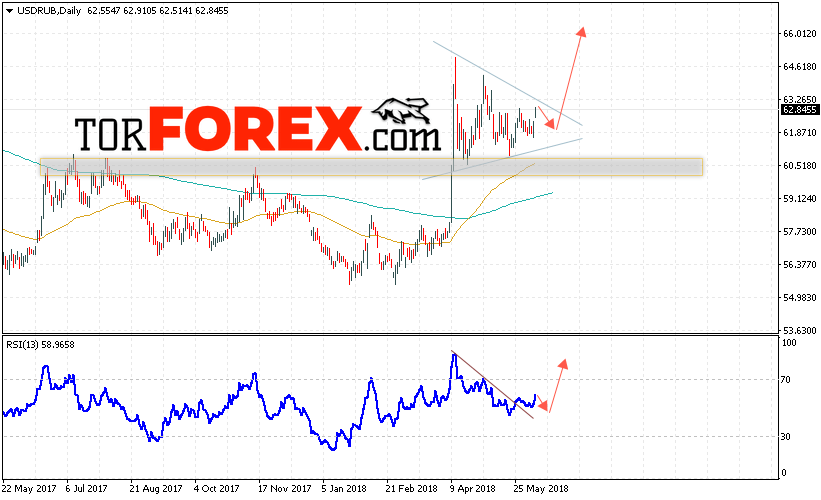Select the 59.1240 price axis label
The image size is (821, 500).
click(x=800, y=198)
